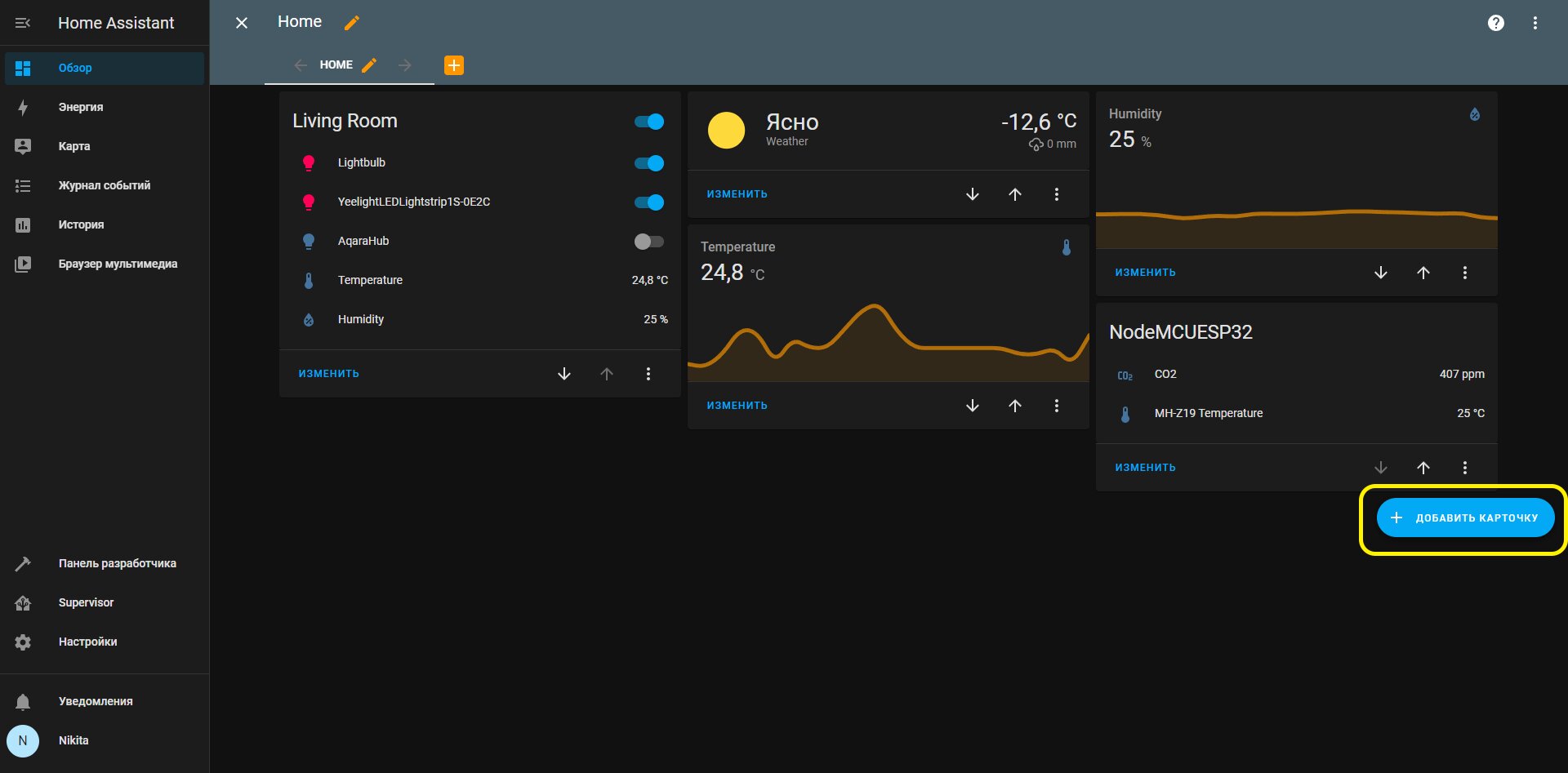Screen dimensions: 1568x773
Task: Move the weather card down with the arrow
Action: (x=973, y=194)
